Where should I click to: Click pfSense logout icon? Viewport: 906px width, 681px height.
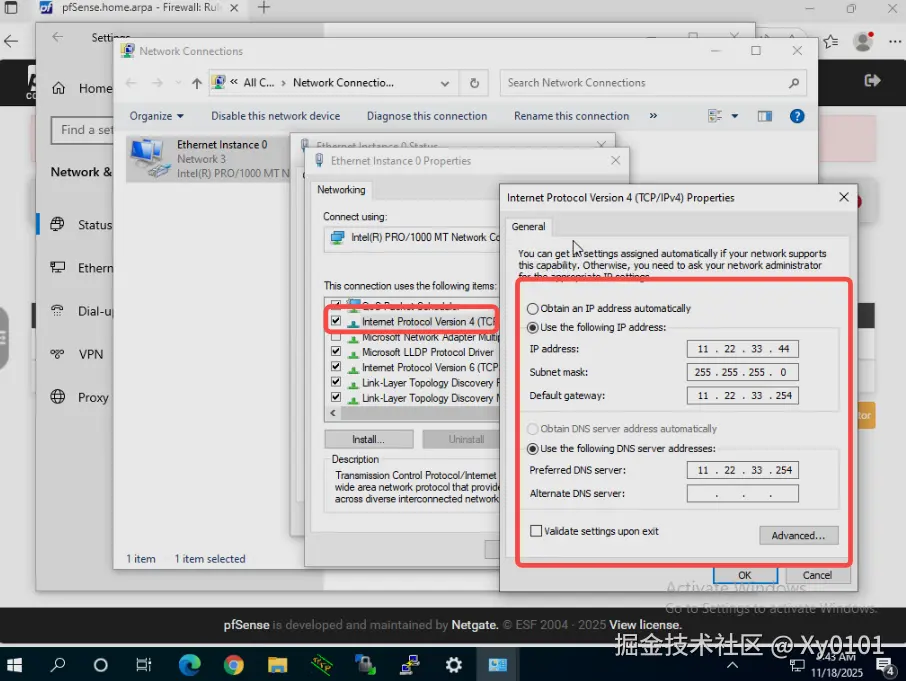coord(872,81)
